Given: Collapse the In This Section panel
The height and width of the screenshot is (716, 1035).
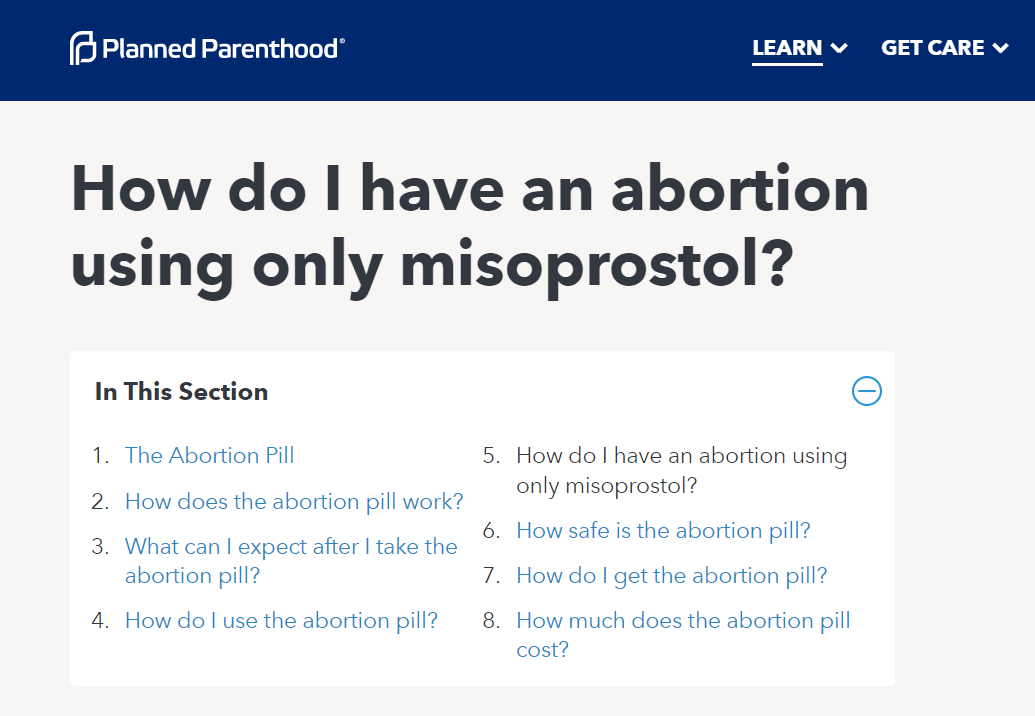Looking at the screenshot, I should (866, 391).
